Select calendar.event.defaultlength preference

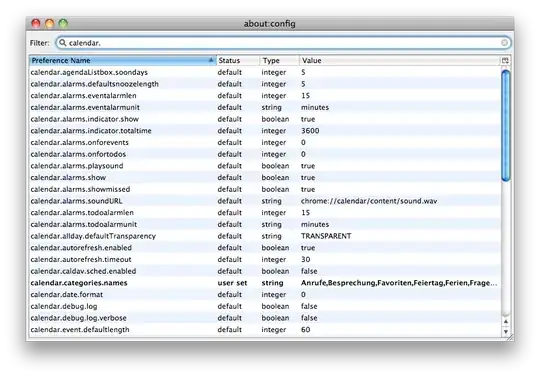(x=265, y=330)
